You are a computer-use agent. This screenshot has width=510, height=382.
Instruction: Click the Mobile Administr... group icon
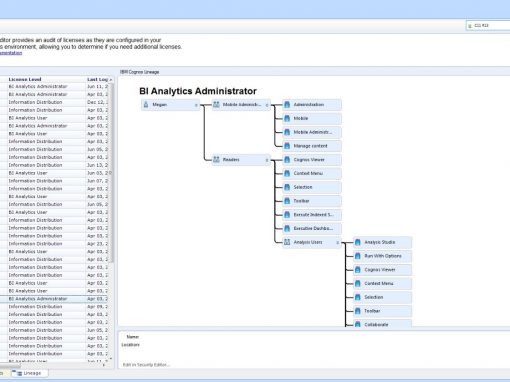pyautogui.click(x=216, y=105)
